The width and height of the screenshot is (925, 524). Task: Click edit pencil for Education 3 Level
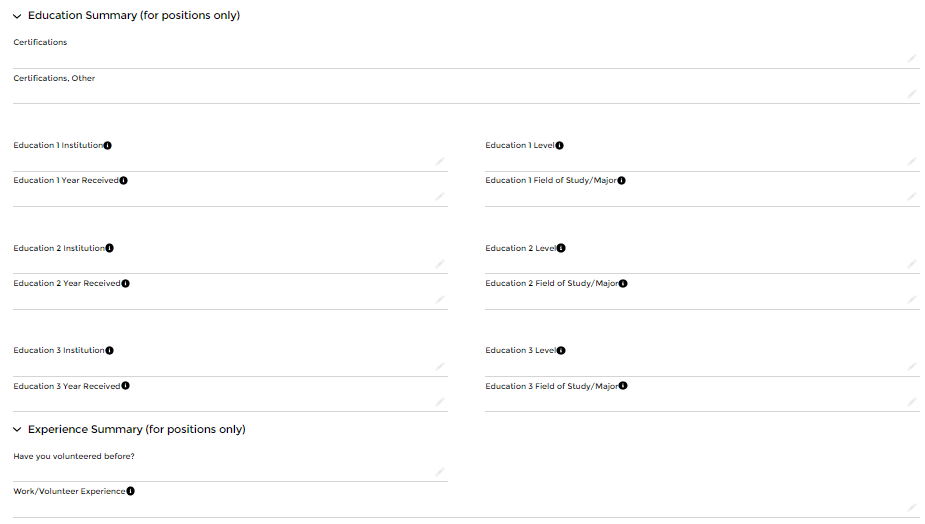[x=912, y=367]
